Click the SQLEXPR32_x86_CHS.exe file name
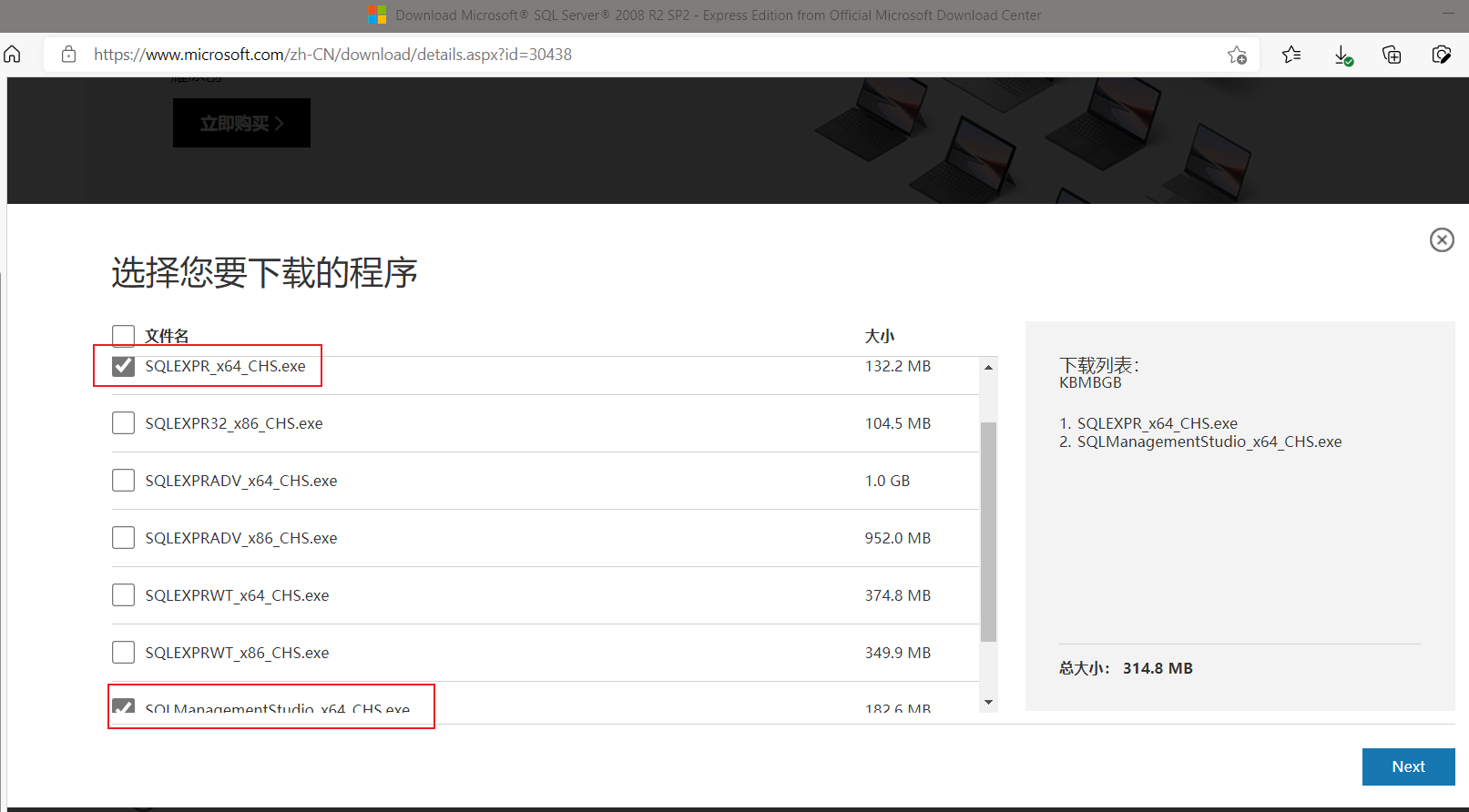Screen dimensions: 1469x812 [x=234, y=423]
